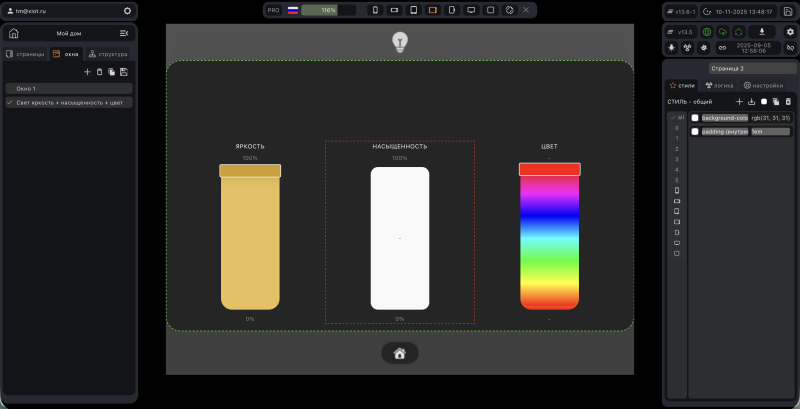Open the Russian flag language selector

pos(293,10)
